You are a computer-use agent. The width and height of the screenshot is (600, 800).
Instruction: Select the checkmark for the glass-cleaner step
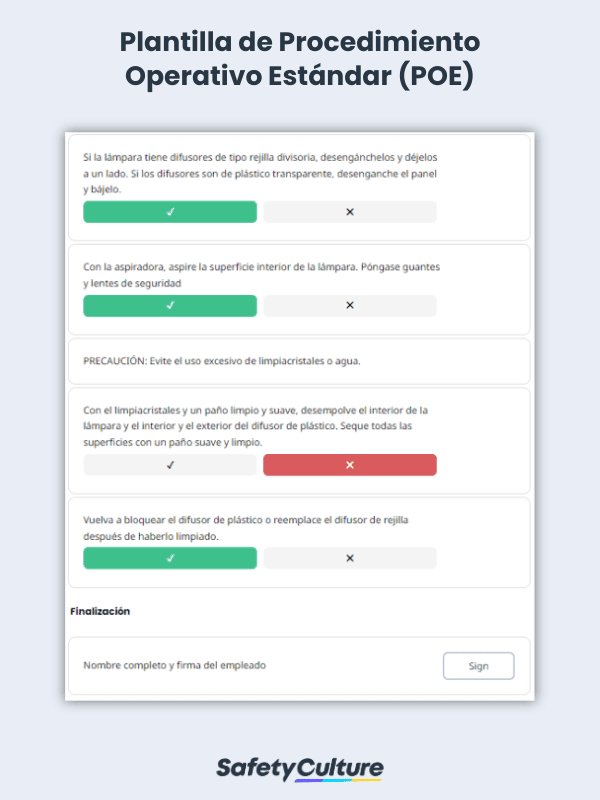click(x=169, y=464)
